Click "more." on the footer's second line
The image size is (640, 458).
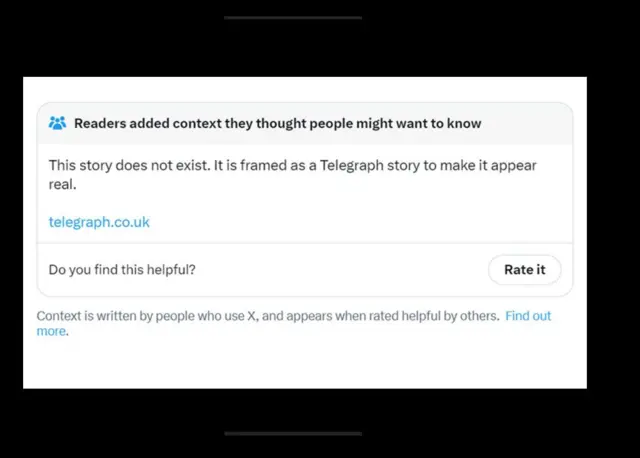[x=52, y=331]
